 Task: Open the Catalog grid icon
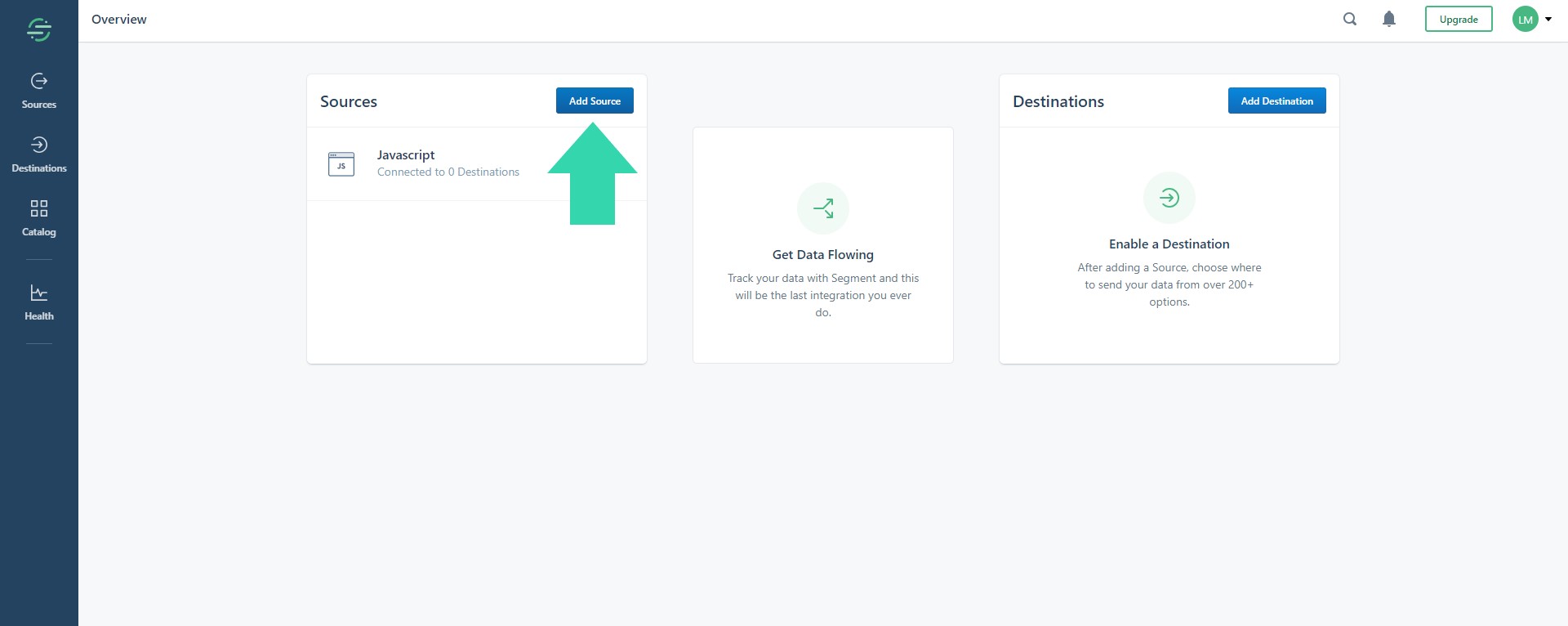tap(38, 208)
